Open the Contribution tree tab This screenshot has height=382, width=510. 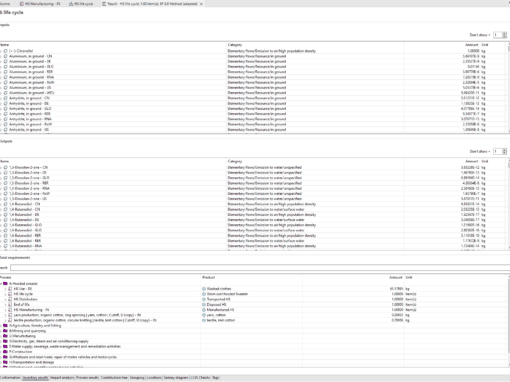[x=114, y=378]
